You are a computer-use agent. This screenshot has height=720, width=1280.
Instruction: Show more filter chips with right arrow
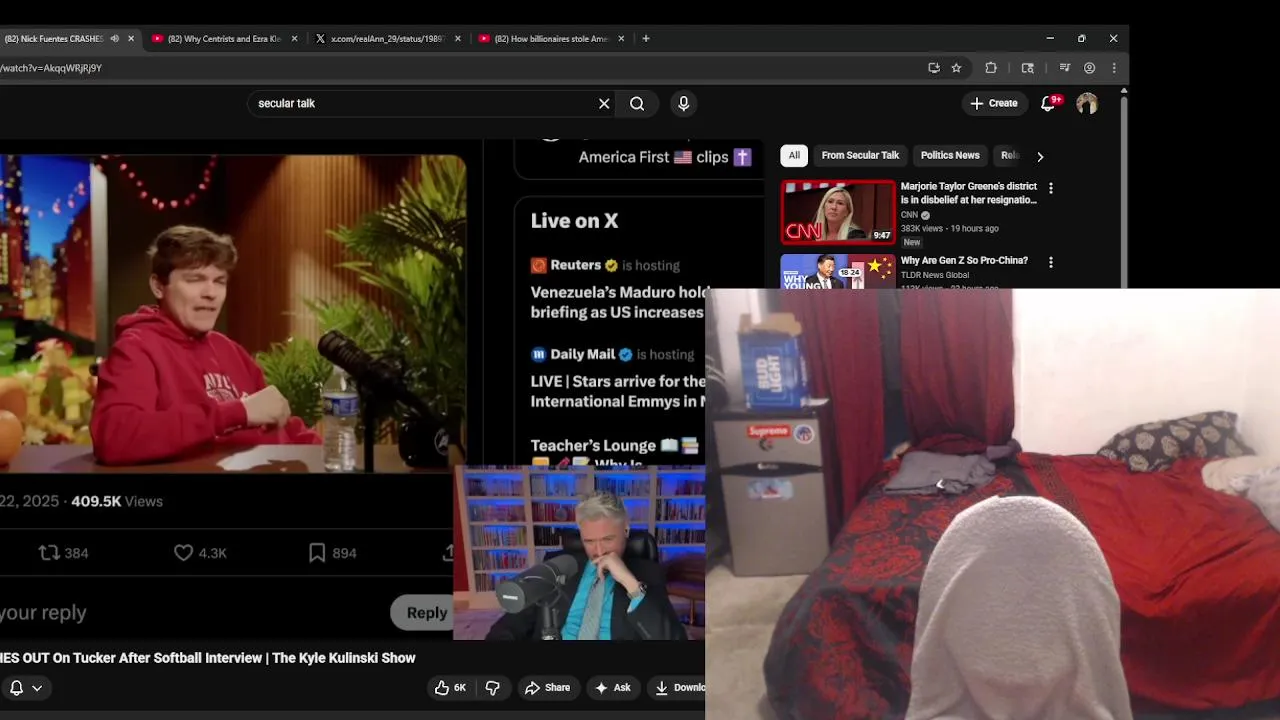(x=1040, y=156)
